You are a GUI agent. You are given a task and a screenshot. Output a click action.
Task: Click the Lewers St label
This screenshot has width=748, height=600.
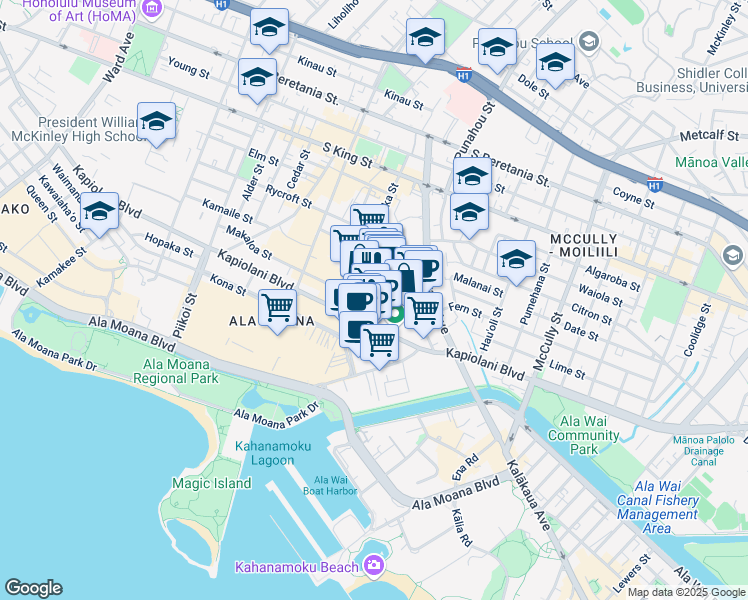(631, 573)
